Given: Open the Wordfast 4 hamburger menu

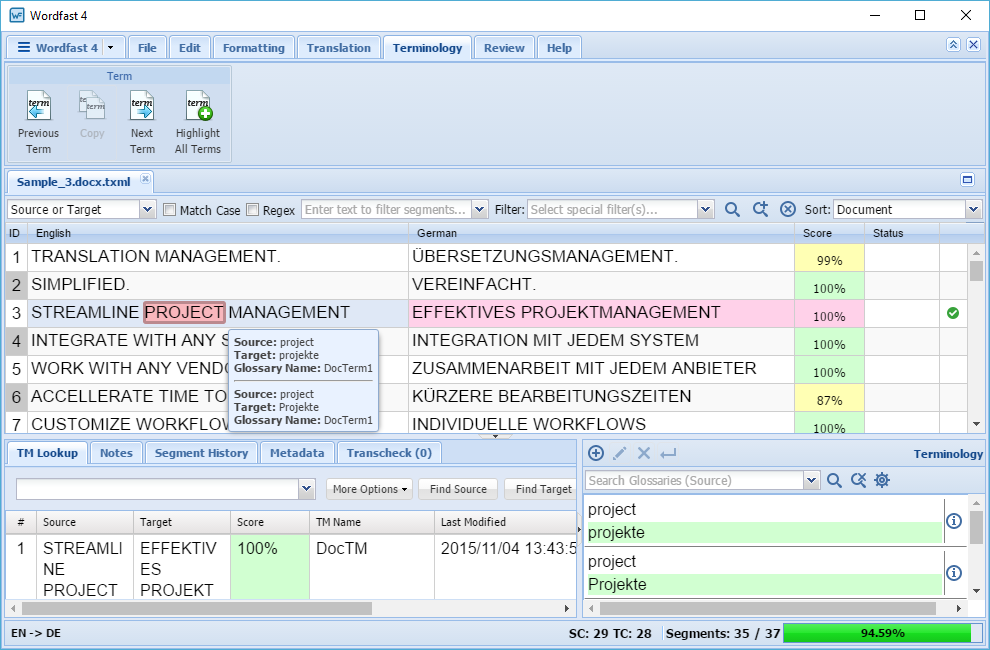Looking at the screenshot, I should click(x=24, y=47).
